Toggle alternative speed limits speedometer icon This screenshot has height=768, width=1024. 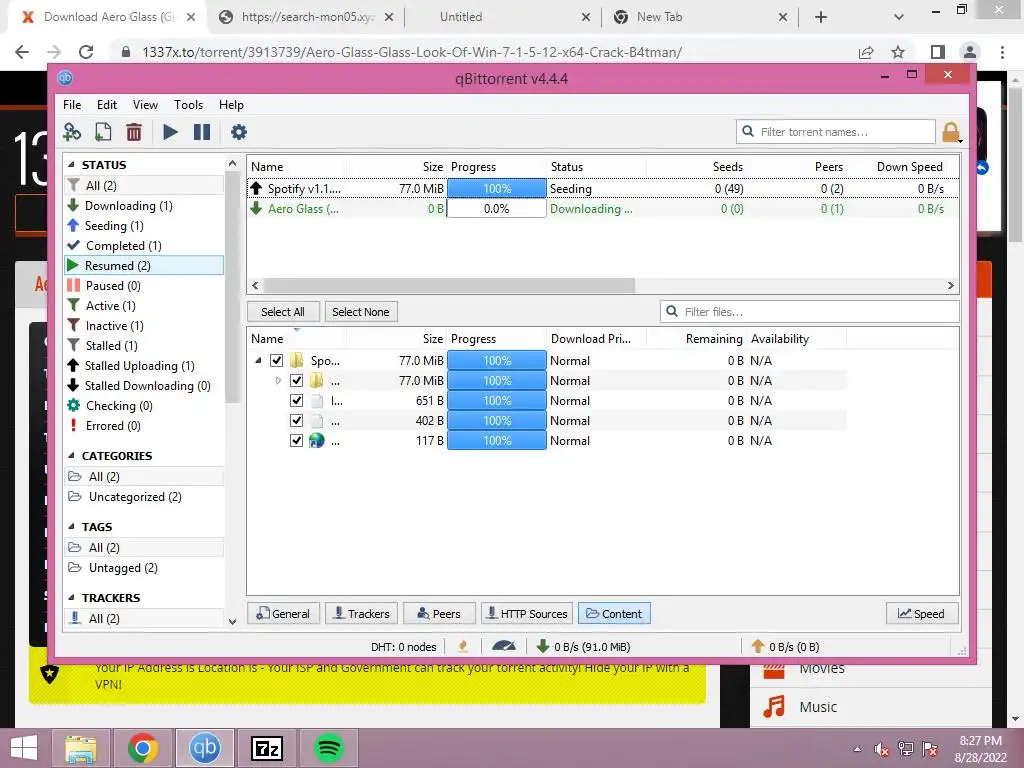coord(504,647)
